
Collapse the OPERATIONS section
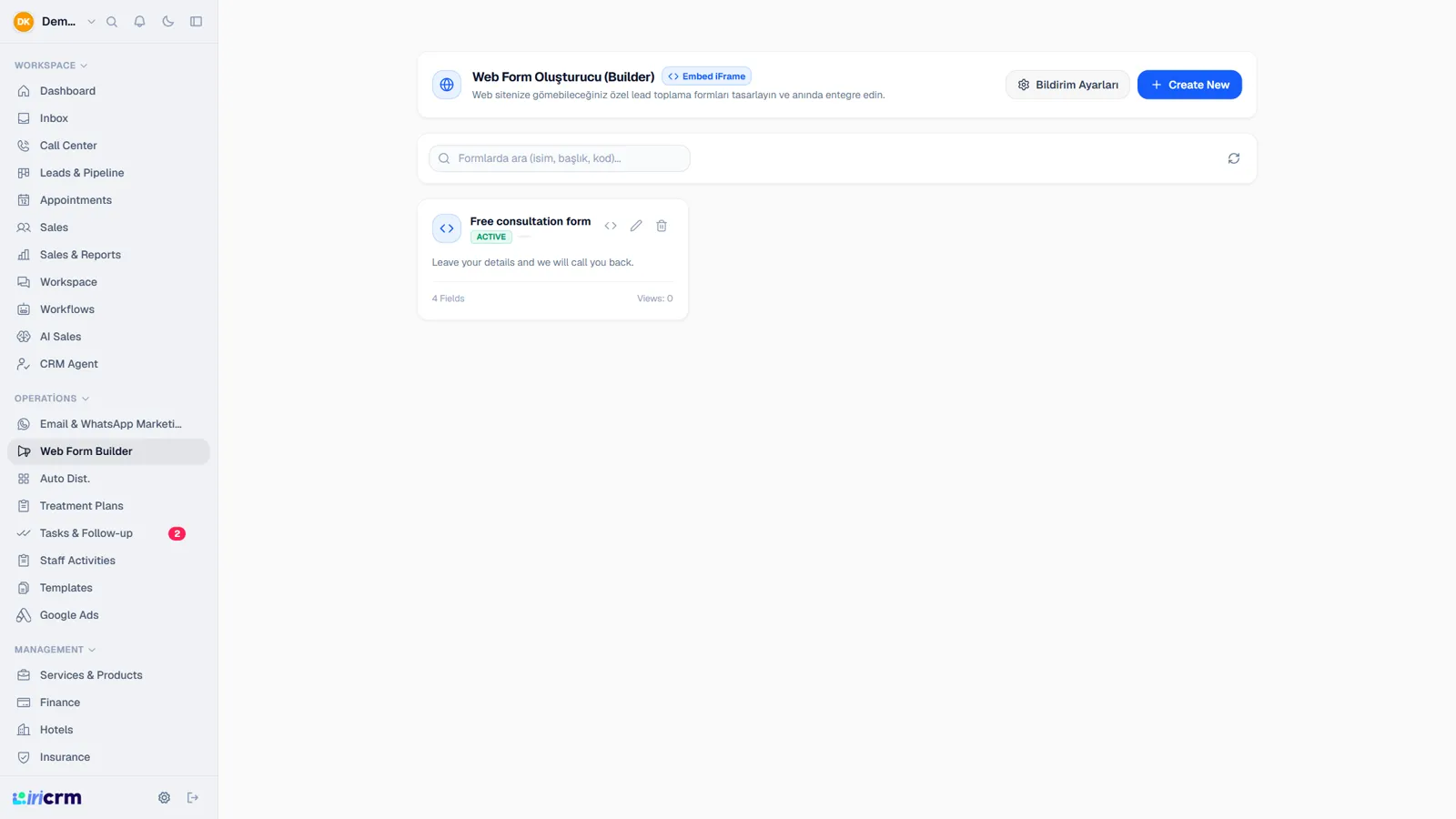pos(52,399)
